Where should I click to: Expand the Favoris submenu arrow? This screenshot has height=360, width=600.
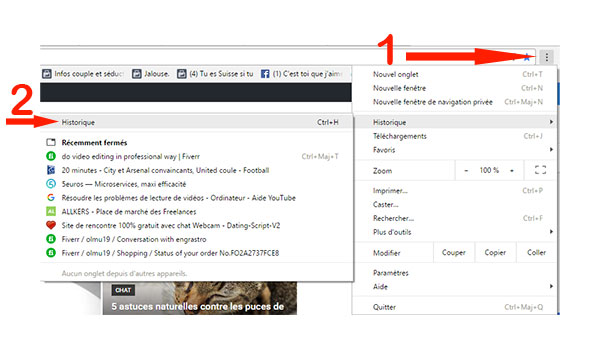(x=551, y=150)
